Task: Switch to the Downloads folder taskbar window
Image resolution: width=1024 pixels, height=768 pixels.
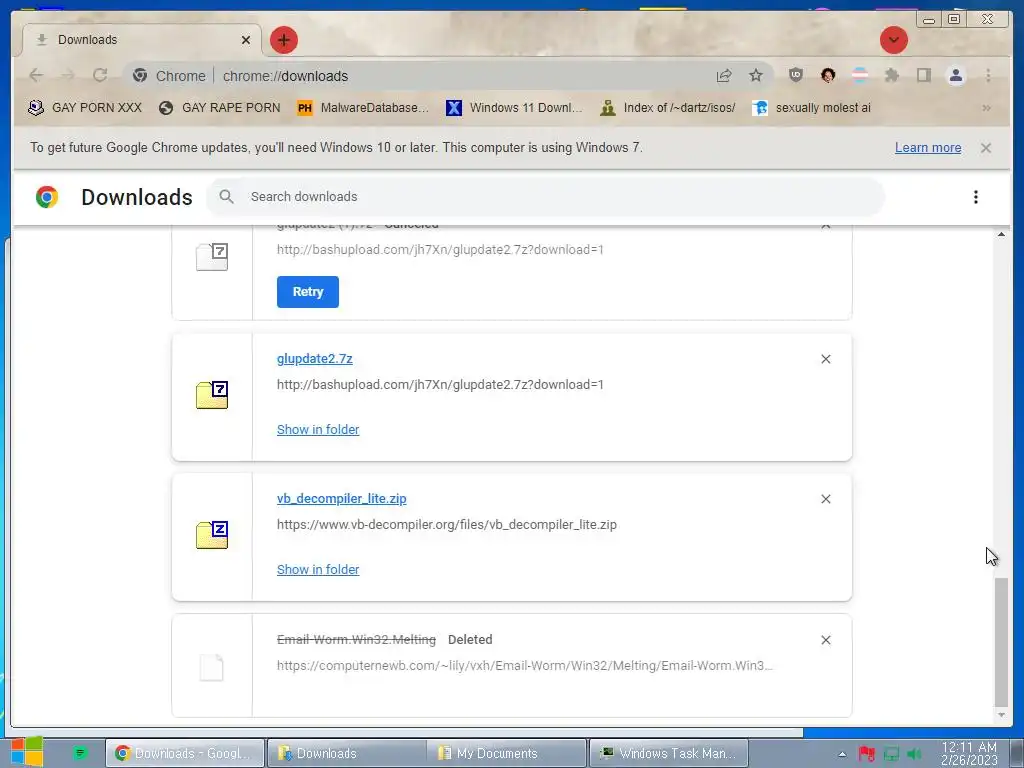Action: point(346,753)
